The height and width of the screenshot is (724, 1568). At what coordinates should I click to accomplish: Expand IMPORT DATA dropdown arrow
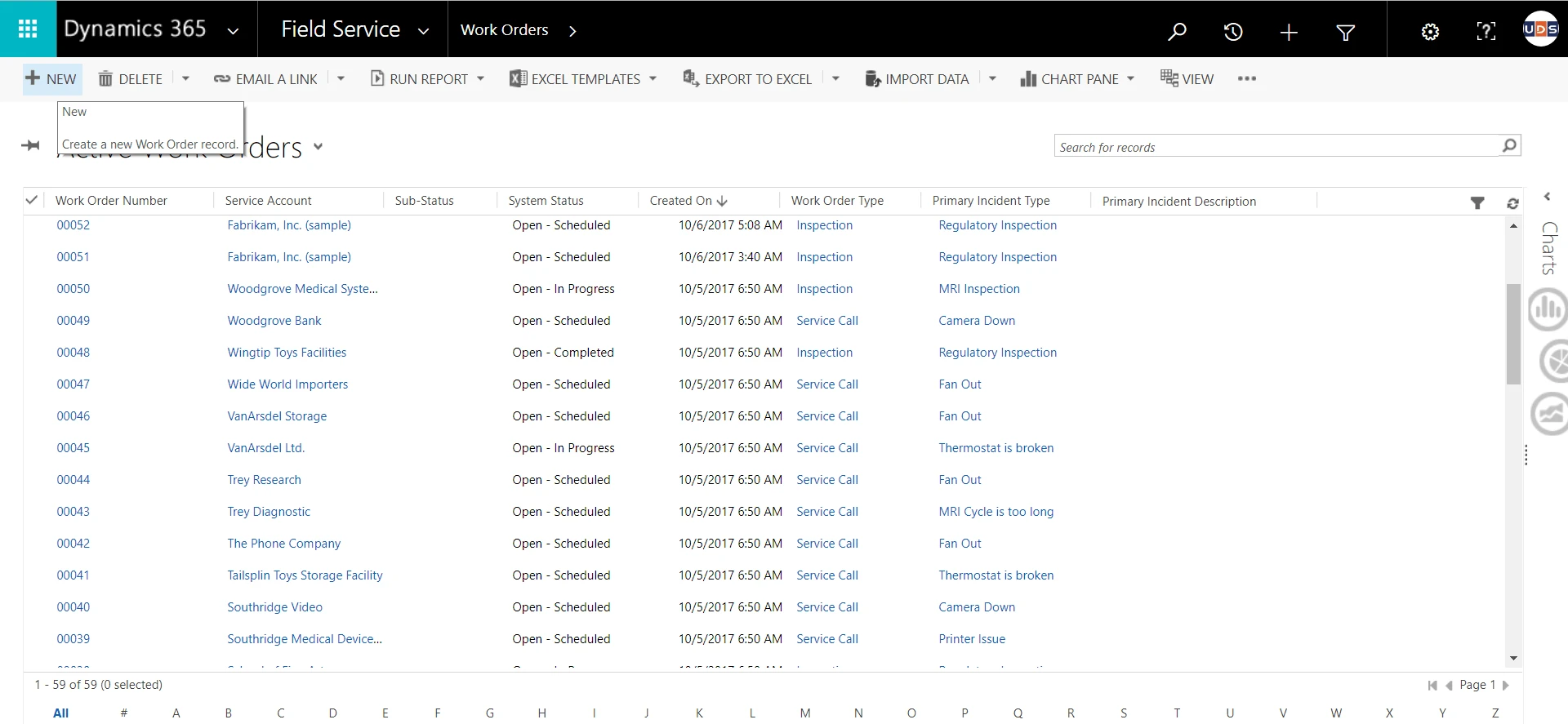click(992, 79)
